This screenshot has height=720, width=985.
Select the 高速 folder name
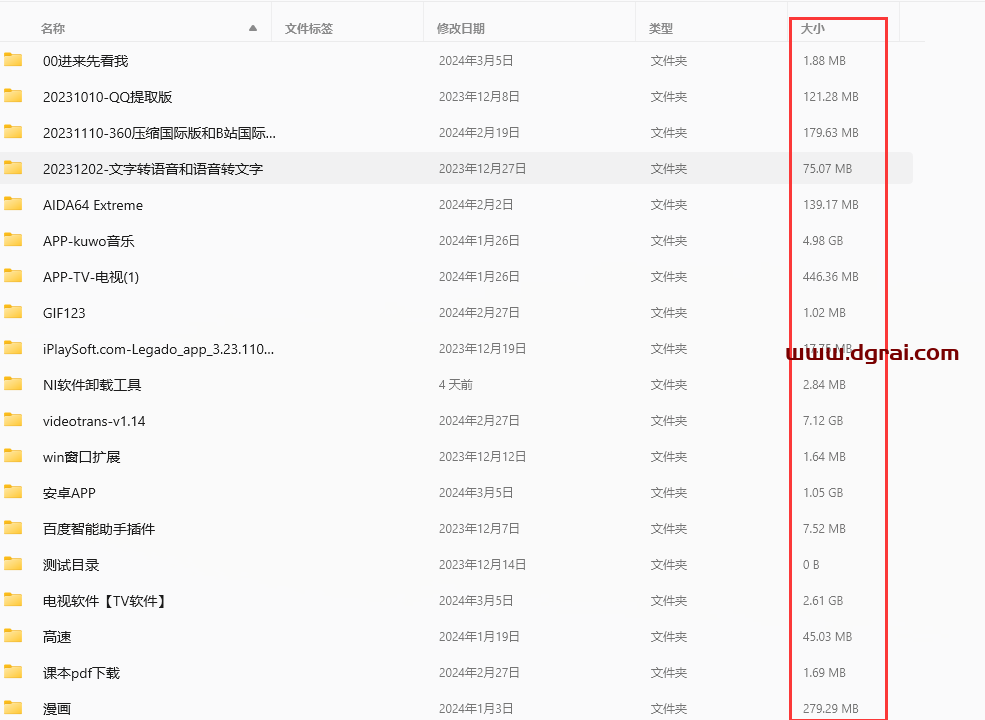[57, 637]
